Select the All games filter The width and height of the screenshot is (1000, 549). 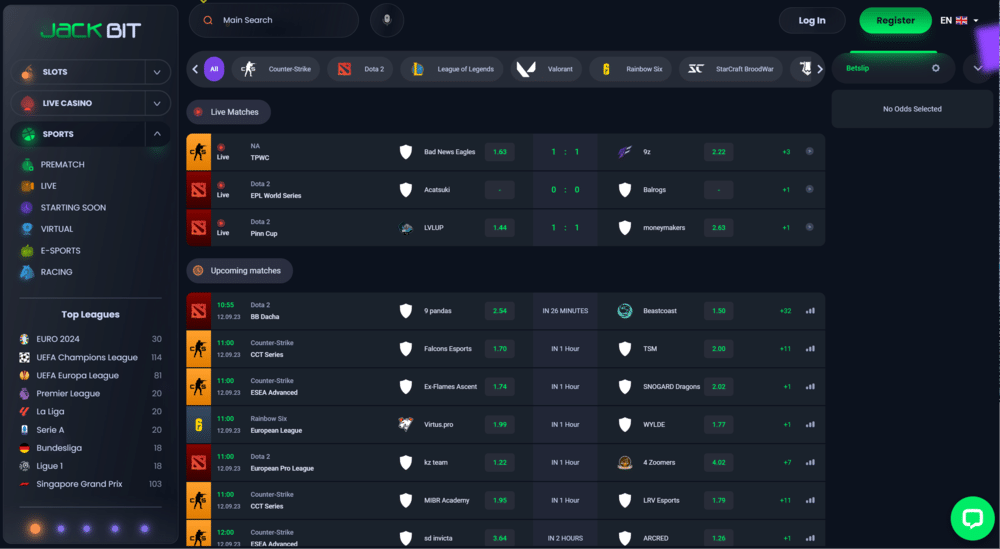click(x=214, y=69)
